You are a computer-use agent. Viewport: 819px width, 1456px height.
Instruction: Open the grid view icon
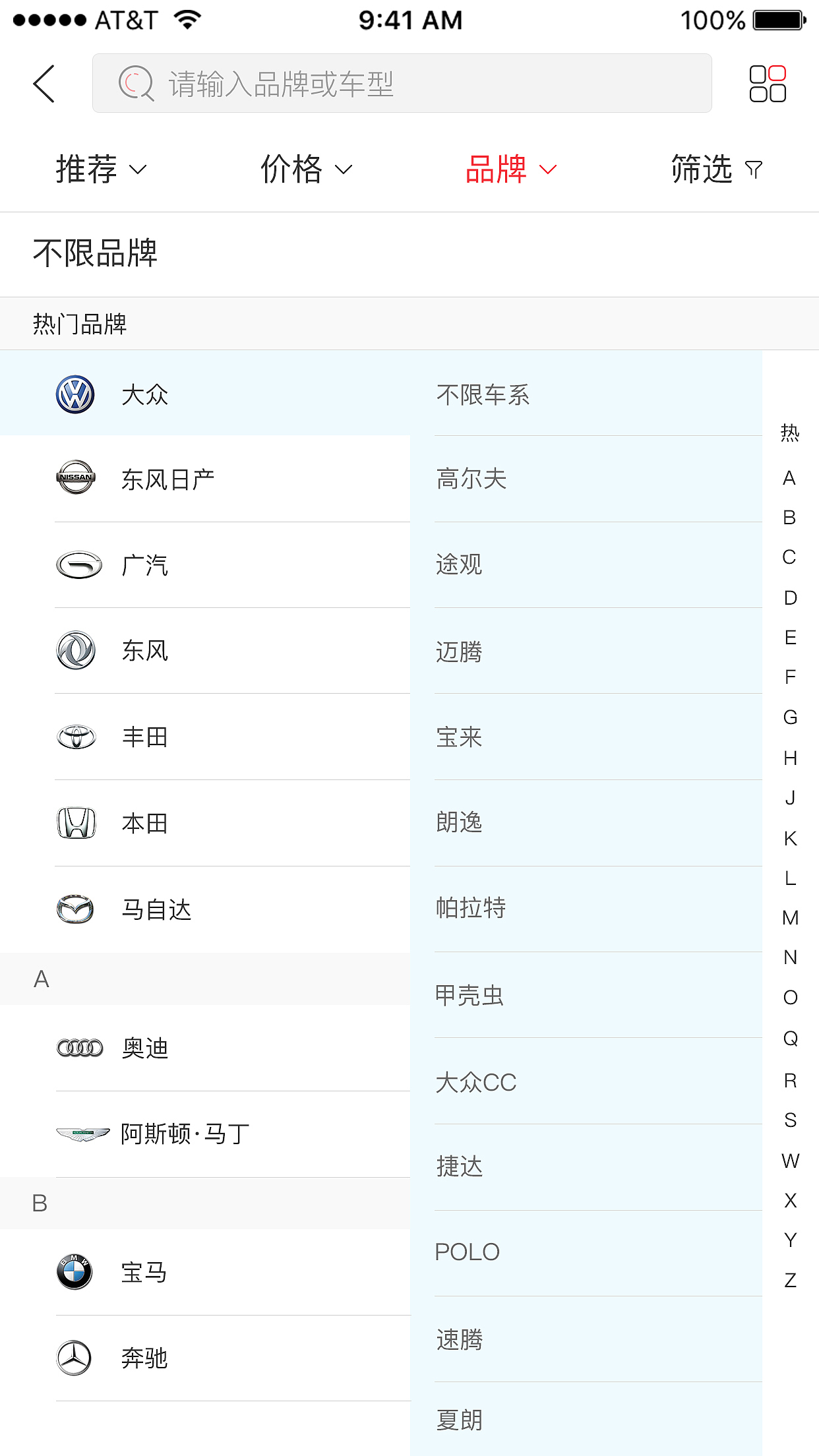tap(768, 84)
